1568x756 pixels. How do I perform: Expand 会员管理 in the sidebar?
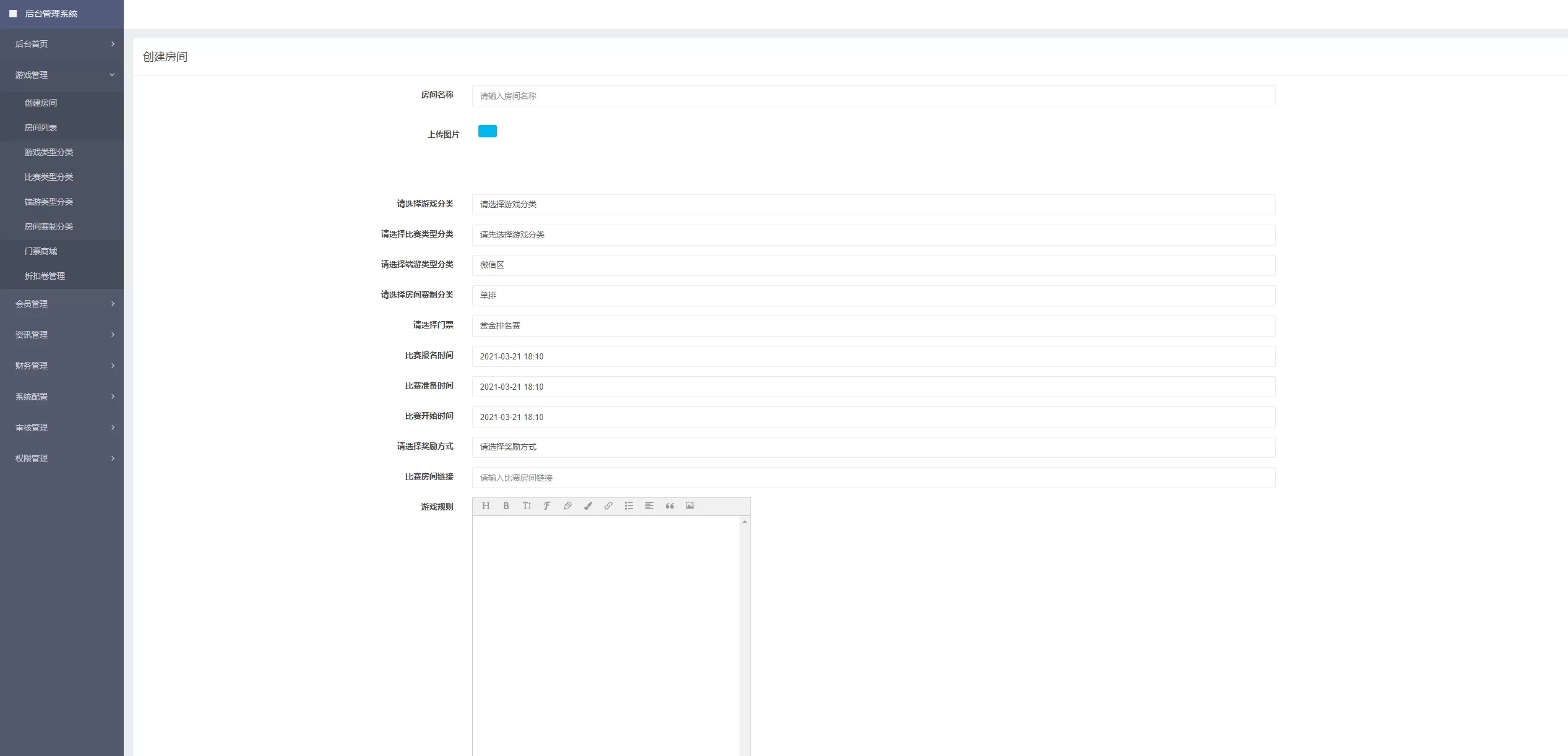click(x=62, y=304)
